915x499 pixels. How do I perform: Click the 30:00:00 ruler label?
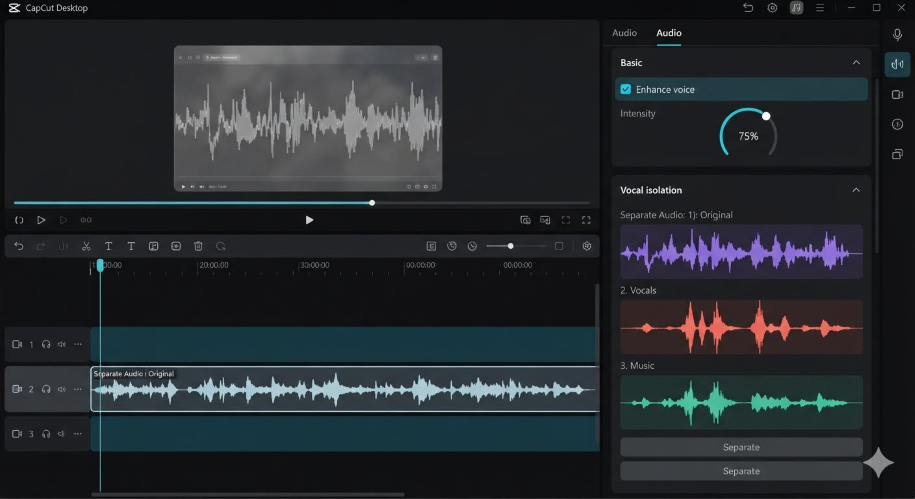pos(315,265)
